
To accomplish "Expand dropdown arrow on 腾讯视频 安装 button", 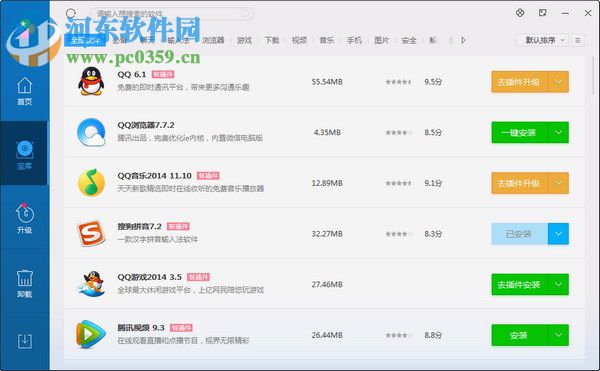I will [558, 335].
